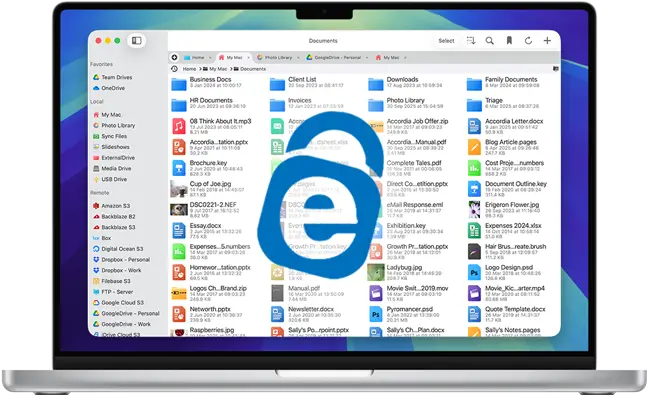Open the Google Cloud S3 connection
Viewport: 648px width, 395px height.
118,302
